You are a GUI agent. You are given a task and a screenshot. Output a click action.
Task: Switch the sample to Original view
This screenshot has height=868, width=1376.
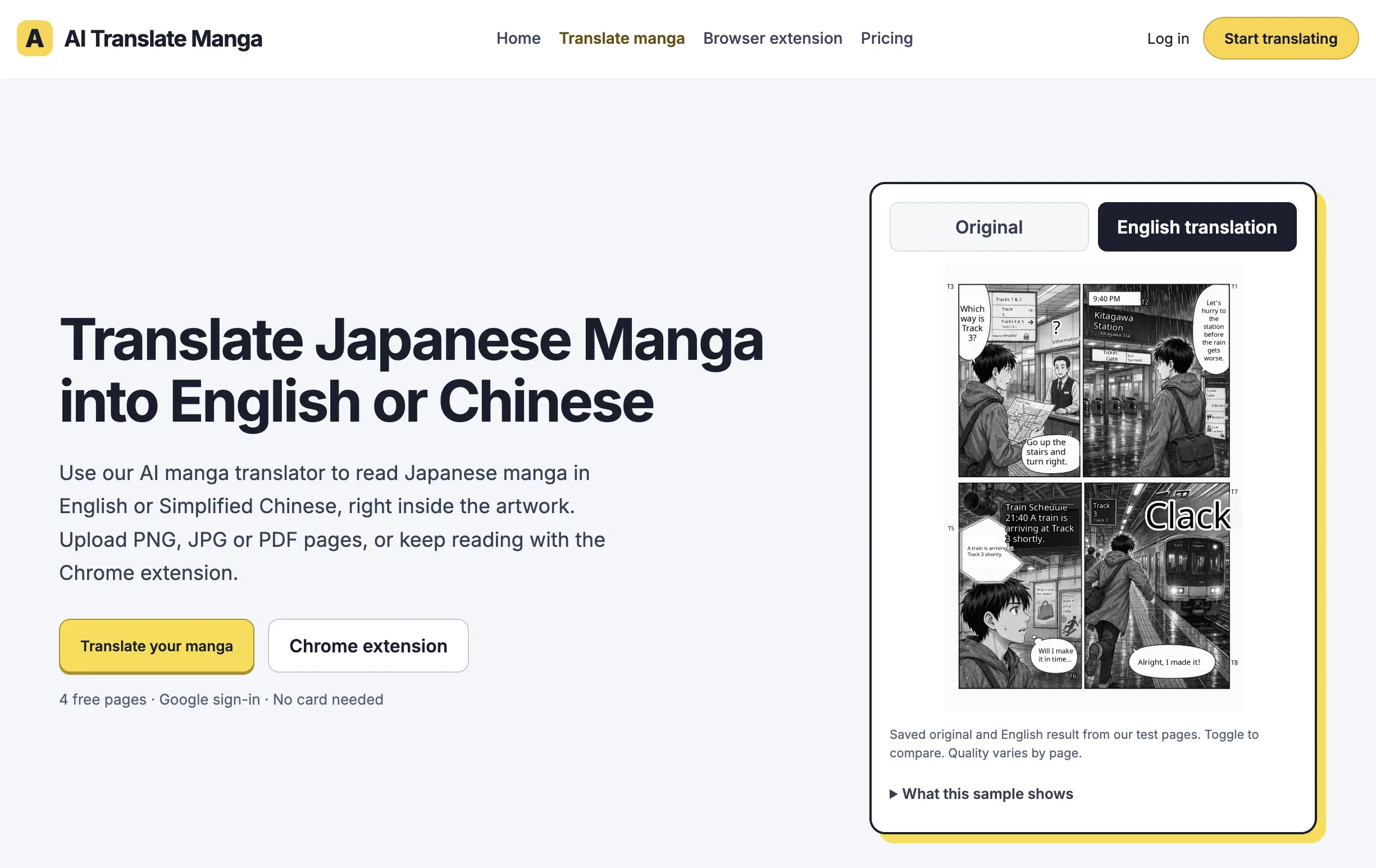click(x=988, y=227)
